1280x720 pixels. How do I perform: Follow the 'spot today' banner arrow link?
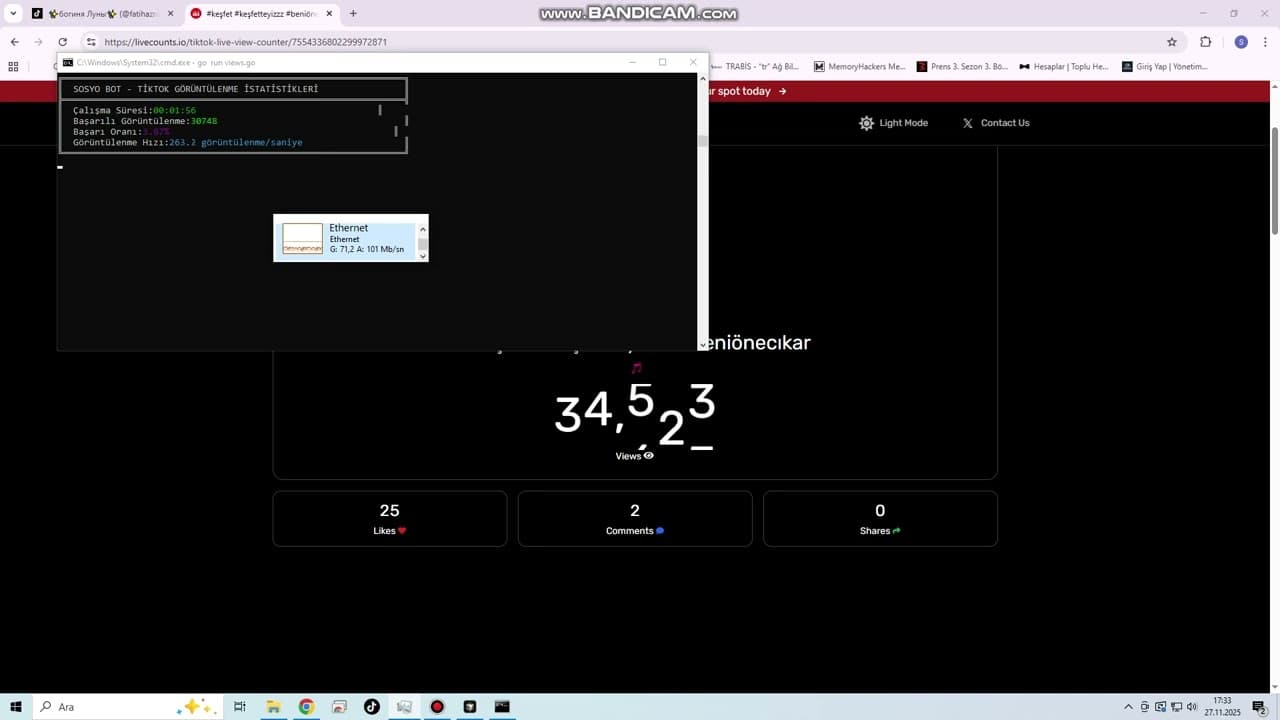point(782,91)
